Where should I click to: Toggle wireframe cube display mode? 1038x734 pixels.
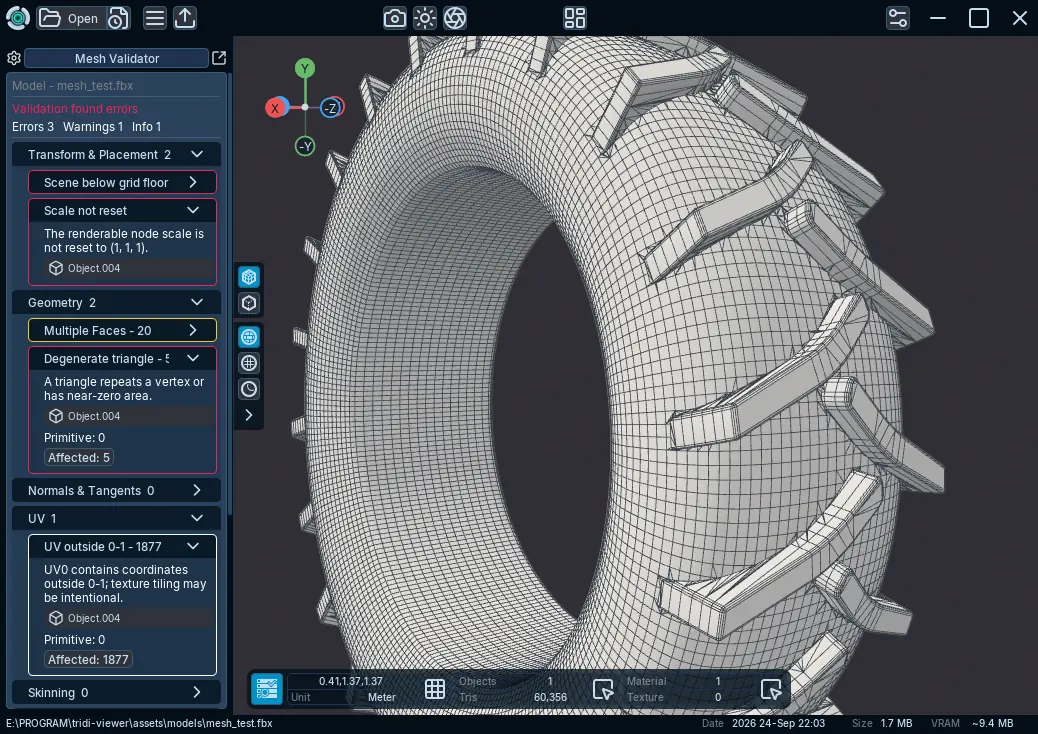[x=249, y=277]
